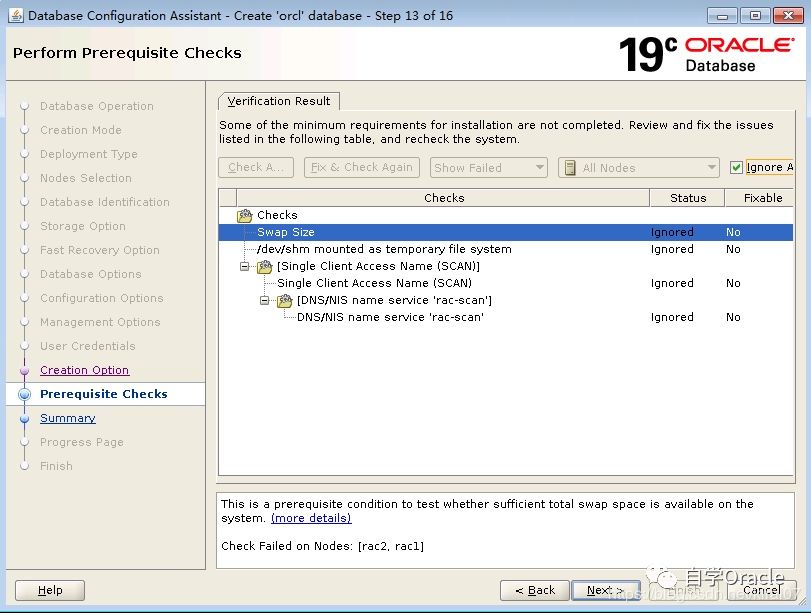811x613 pixels.
Task: Click the Fix & Check Again button
Action: tap(362, 168)
